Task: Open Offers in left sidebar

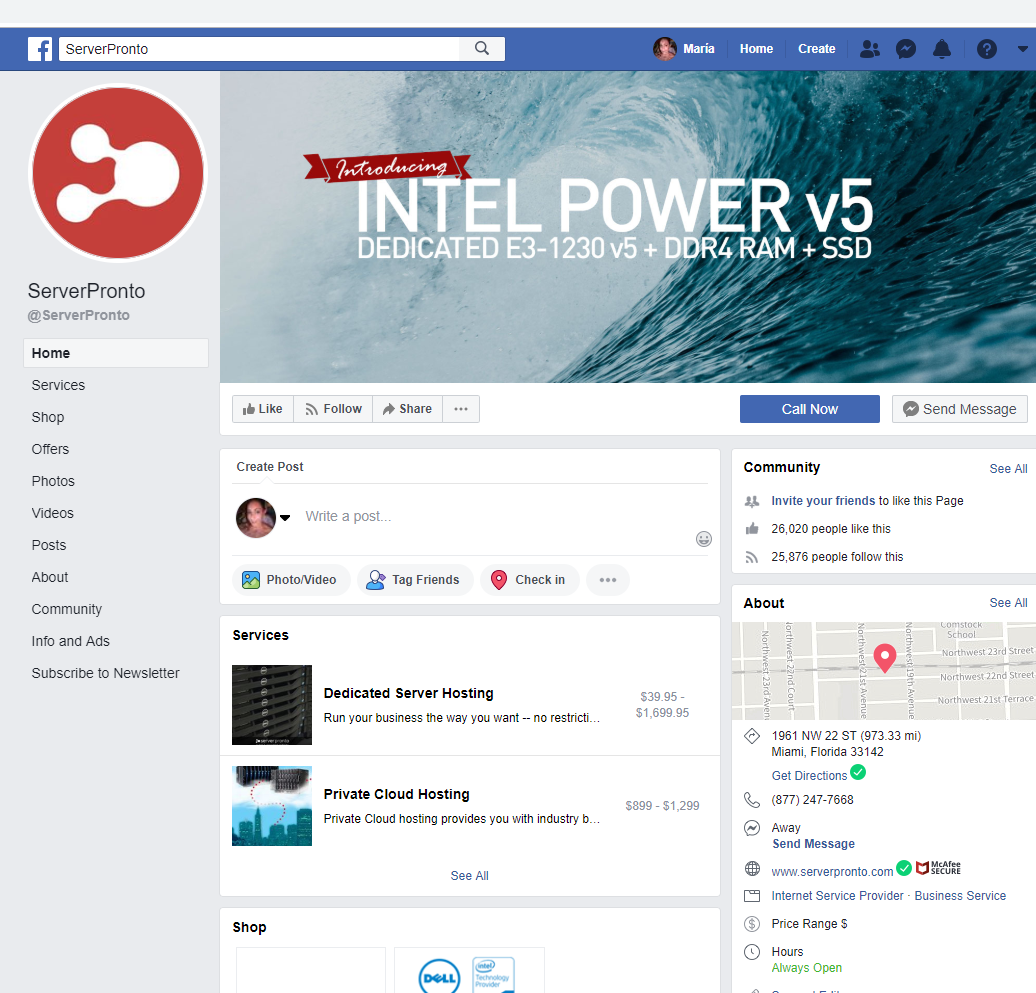Action: click(50, 449)
